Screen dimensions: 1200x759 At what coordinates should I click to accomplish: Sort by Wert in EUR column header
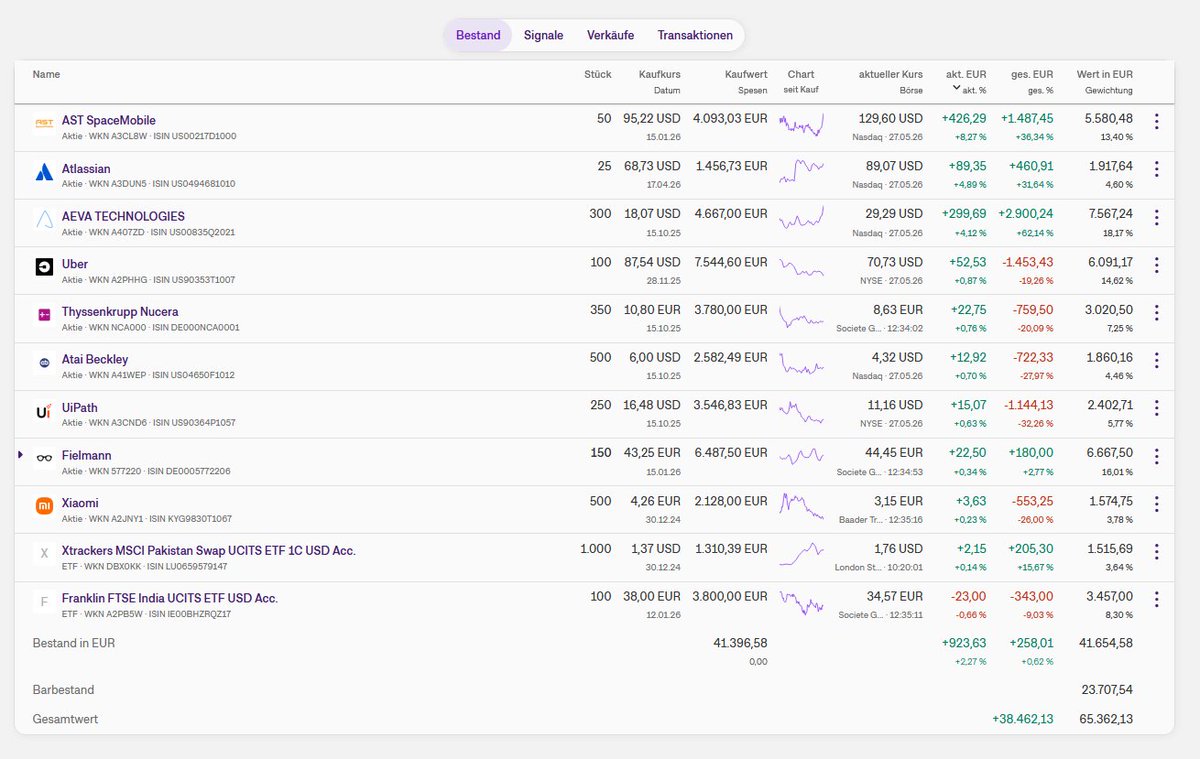(x=1105, y=74)
